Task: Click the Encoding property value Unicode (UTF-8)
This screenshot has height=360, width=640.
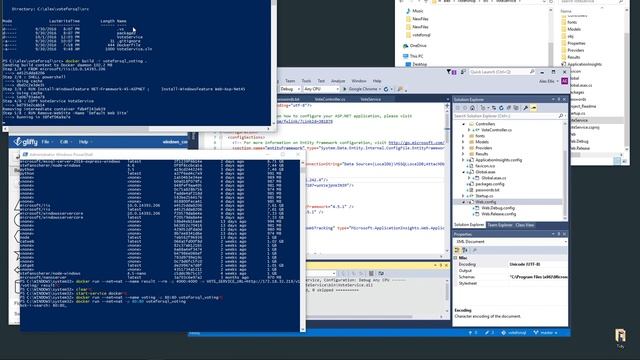Action: point(525,264)
